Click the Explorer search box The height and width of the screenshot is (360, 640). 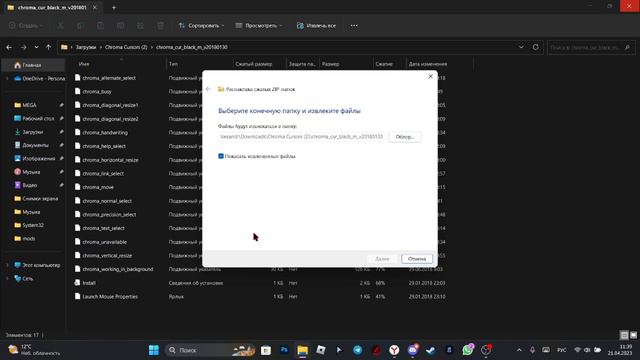591,47
